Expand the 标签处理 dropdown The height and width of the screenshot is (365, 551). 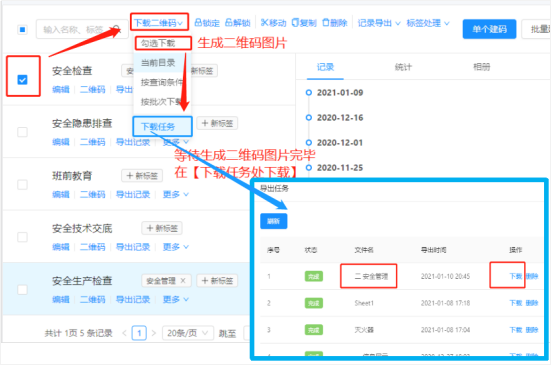428,23
